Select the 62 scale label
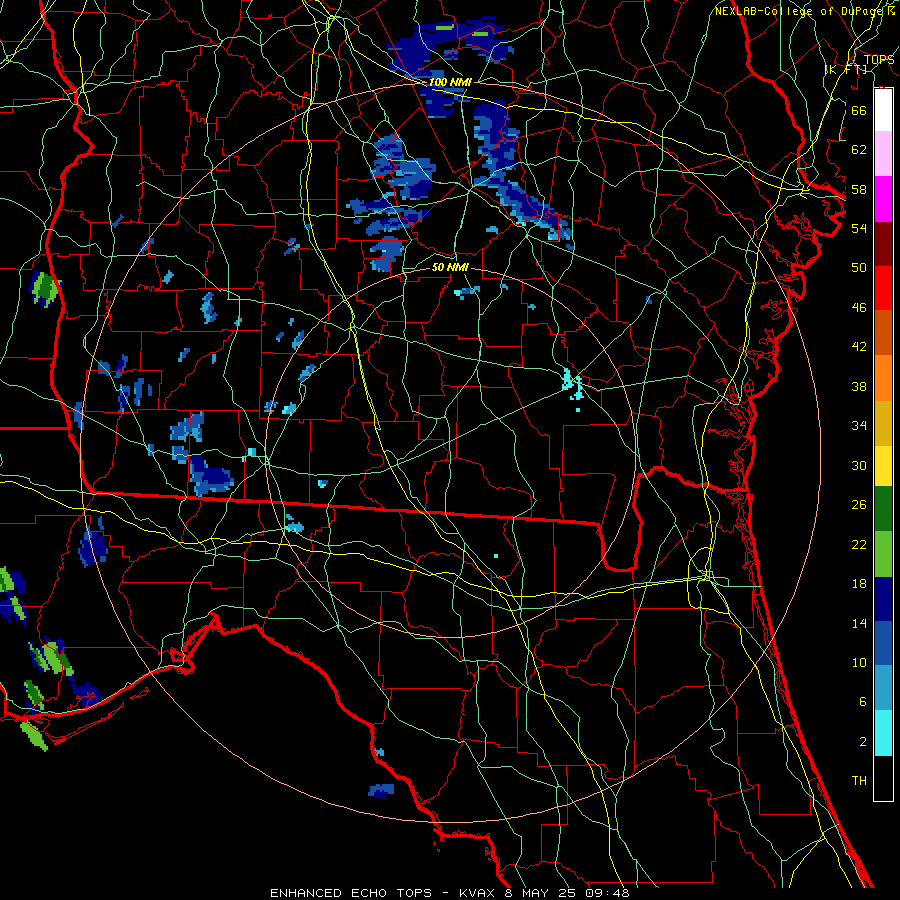 (x=859, y=150)
